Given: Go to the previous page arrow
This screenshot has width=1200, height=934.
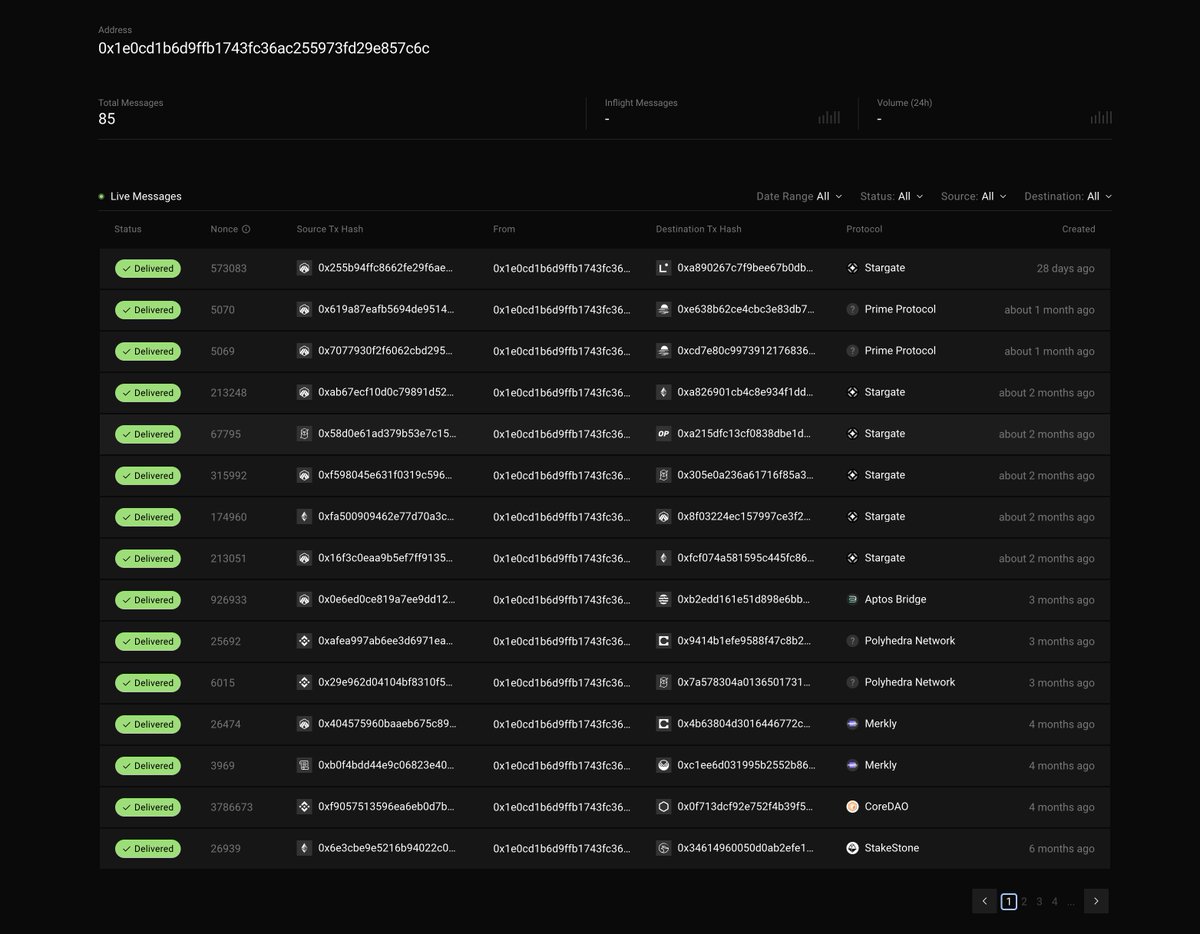Looking at the screenshot, I should click(984, 901).
